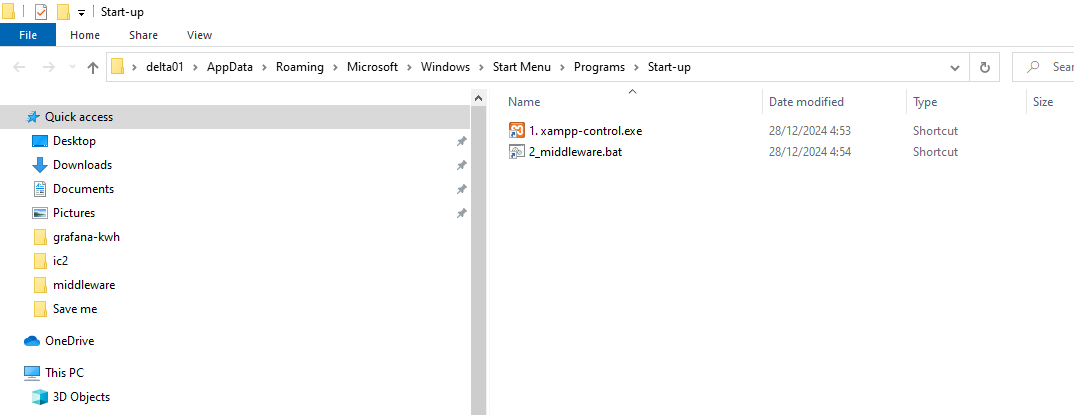Click the Up arrow navigation icon

(x=93, y=67)
